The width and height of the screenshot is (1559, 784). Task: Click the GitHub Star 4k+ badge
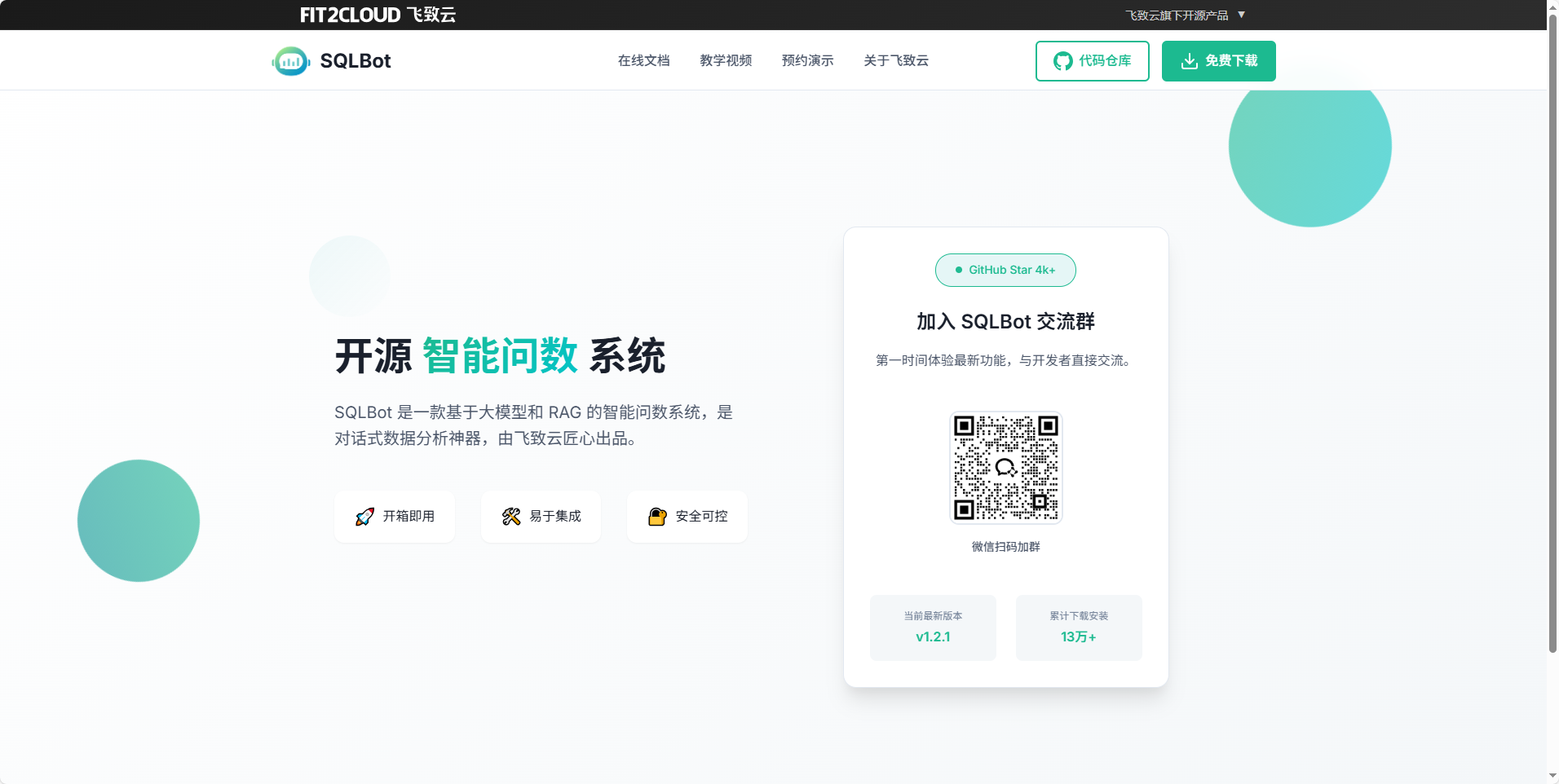click(1005, 270)
